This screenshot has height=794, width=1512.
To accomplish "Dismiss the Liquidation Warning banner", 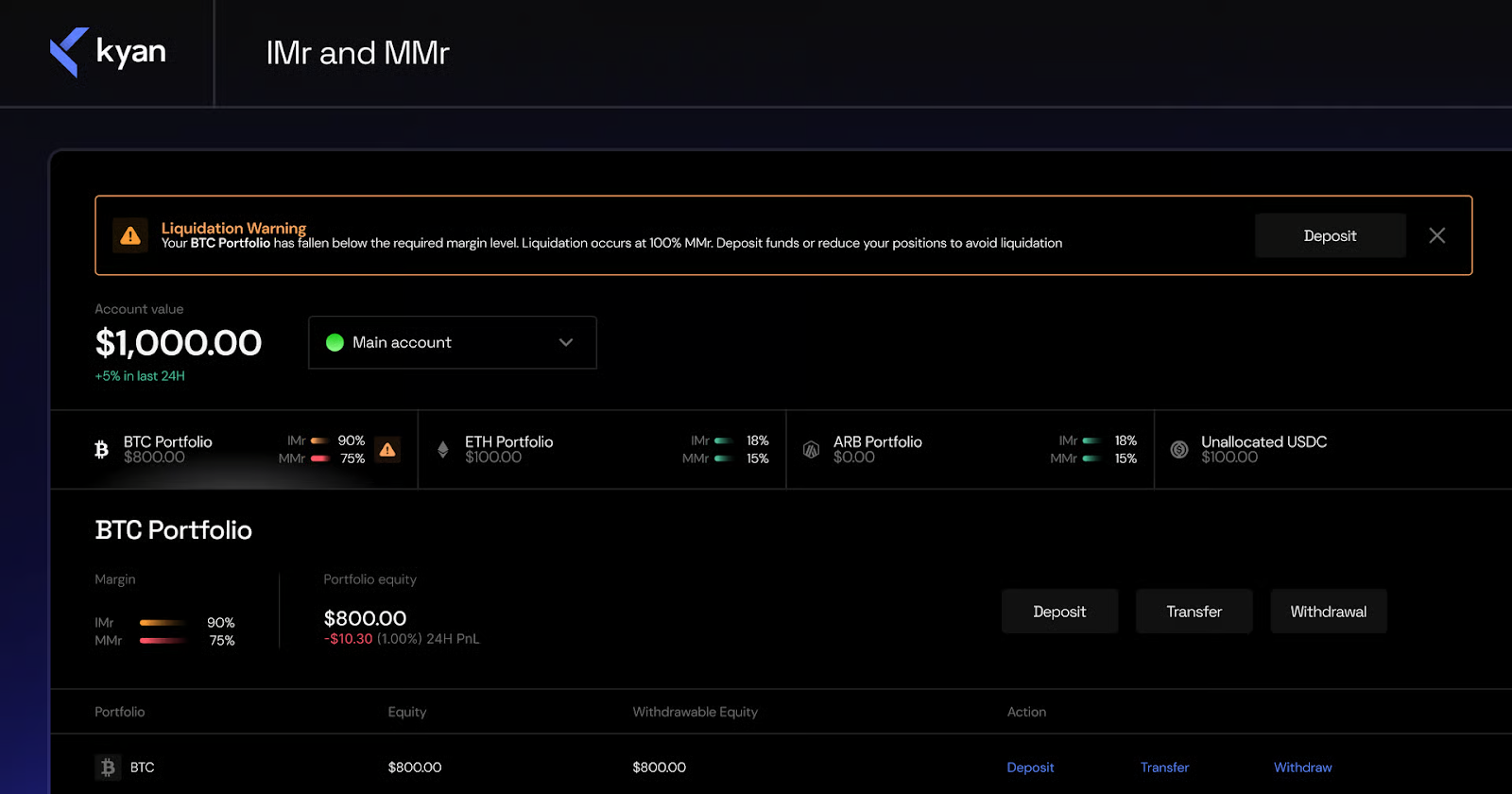I will pos(1436,235).
